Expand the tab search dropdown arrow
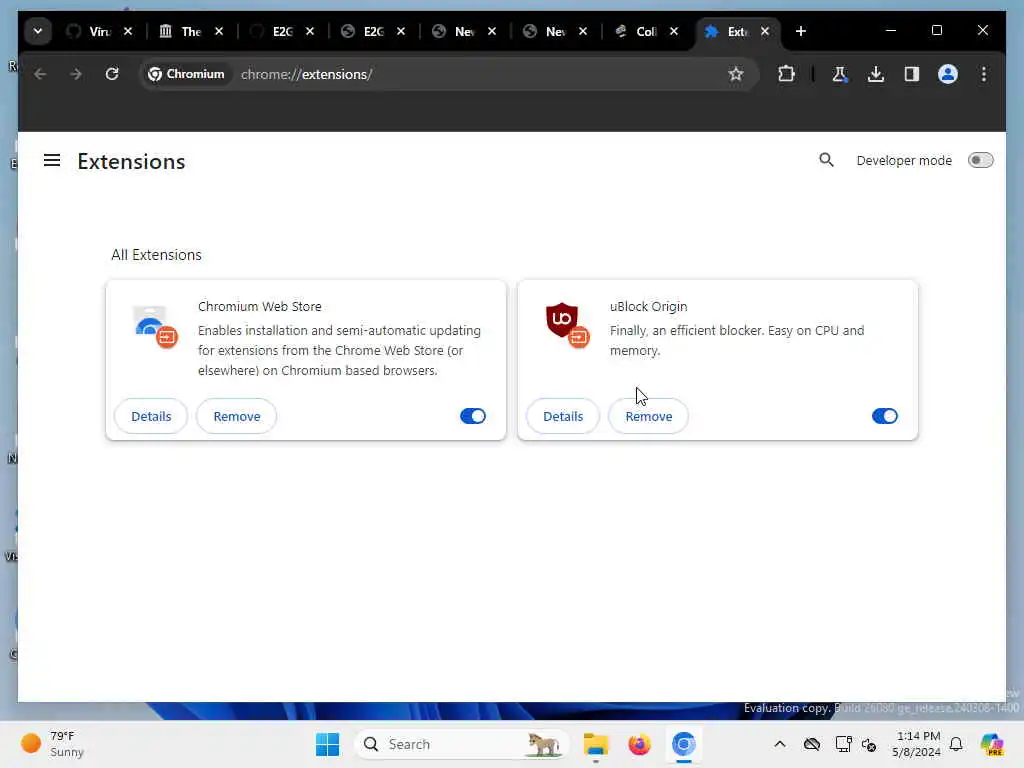1024x768 pixels. click(38, 31)
